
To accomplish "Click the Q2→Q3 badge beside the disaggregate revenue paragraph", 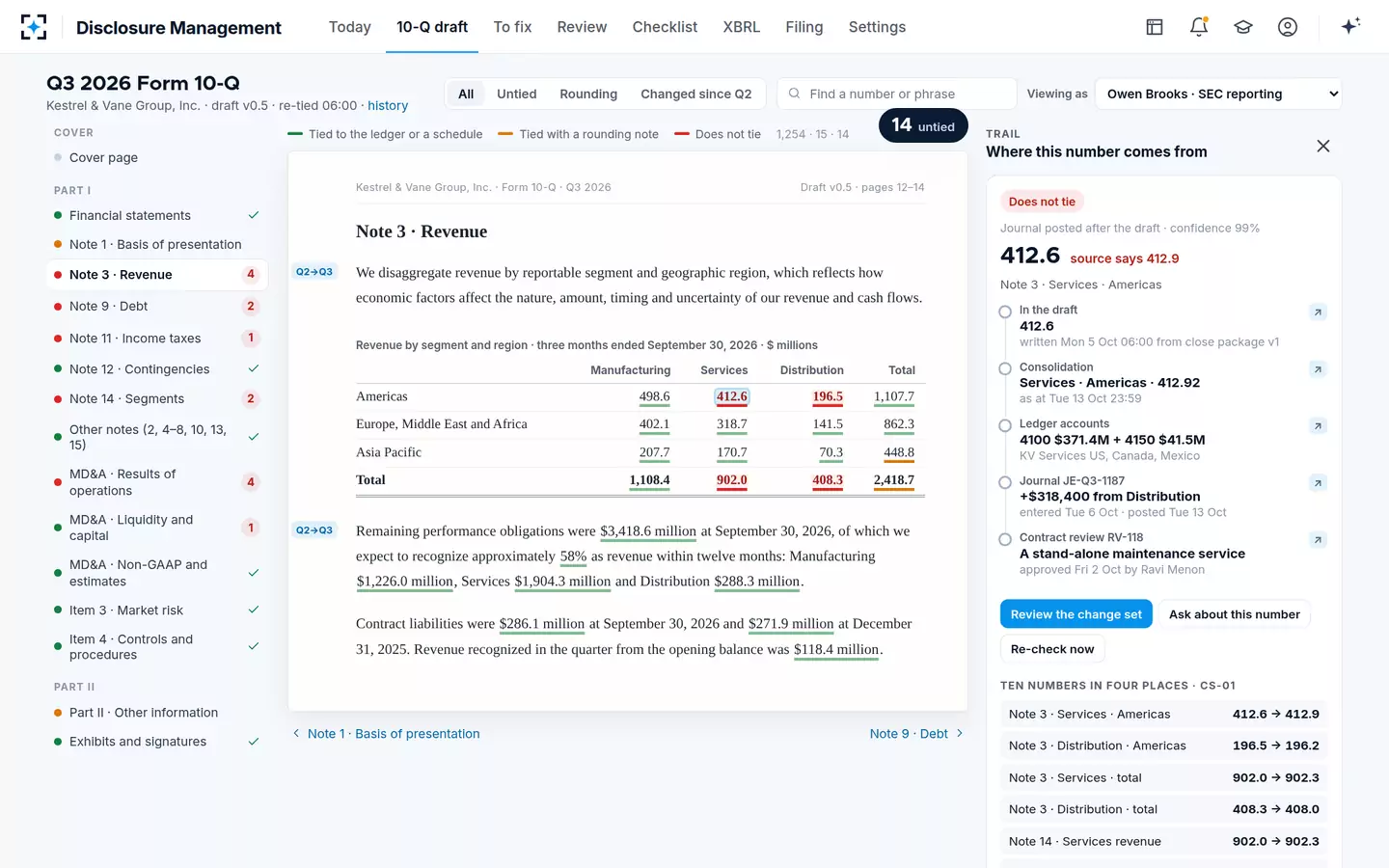I will (314, 272).
